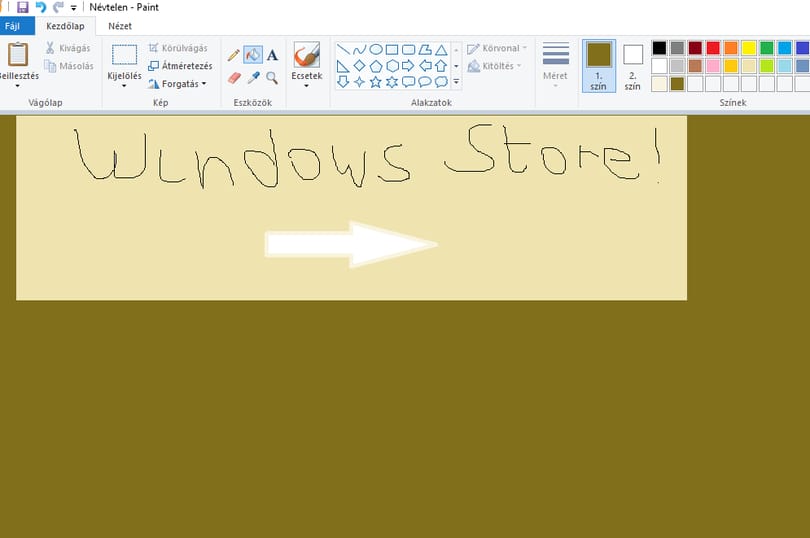Image resolution: width=810 pixels, height=538 pixels.
Task: Choose the Rounded rectangular callout shape
Action: click(x=409, y=82)
